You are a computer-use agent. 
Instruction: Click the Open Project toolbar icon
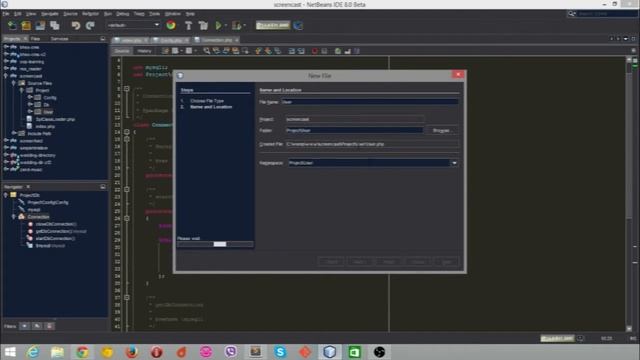click(40, 25)
